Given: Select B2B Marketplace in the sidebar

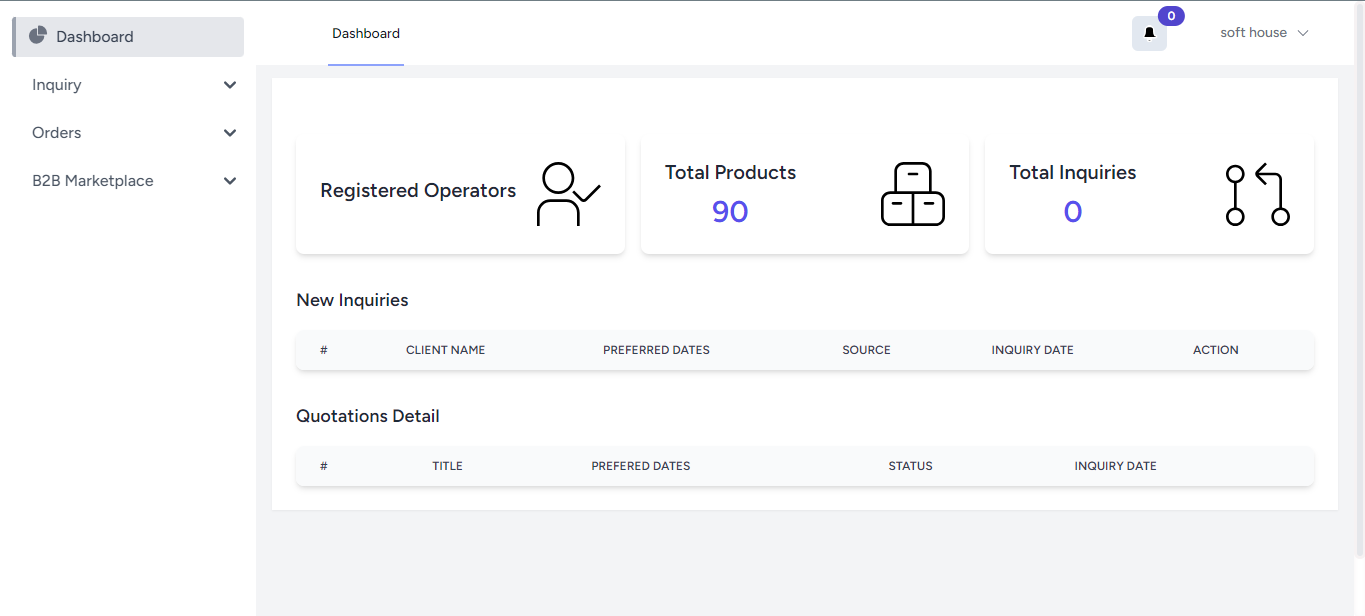Looking at the screenshot, I should [93, 181].
